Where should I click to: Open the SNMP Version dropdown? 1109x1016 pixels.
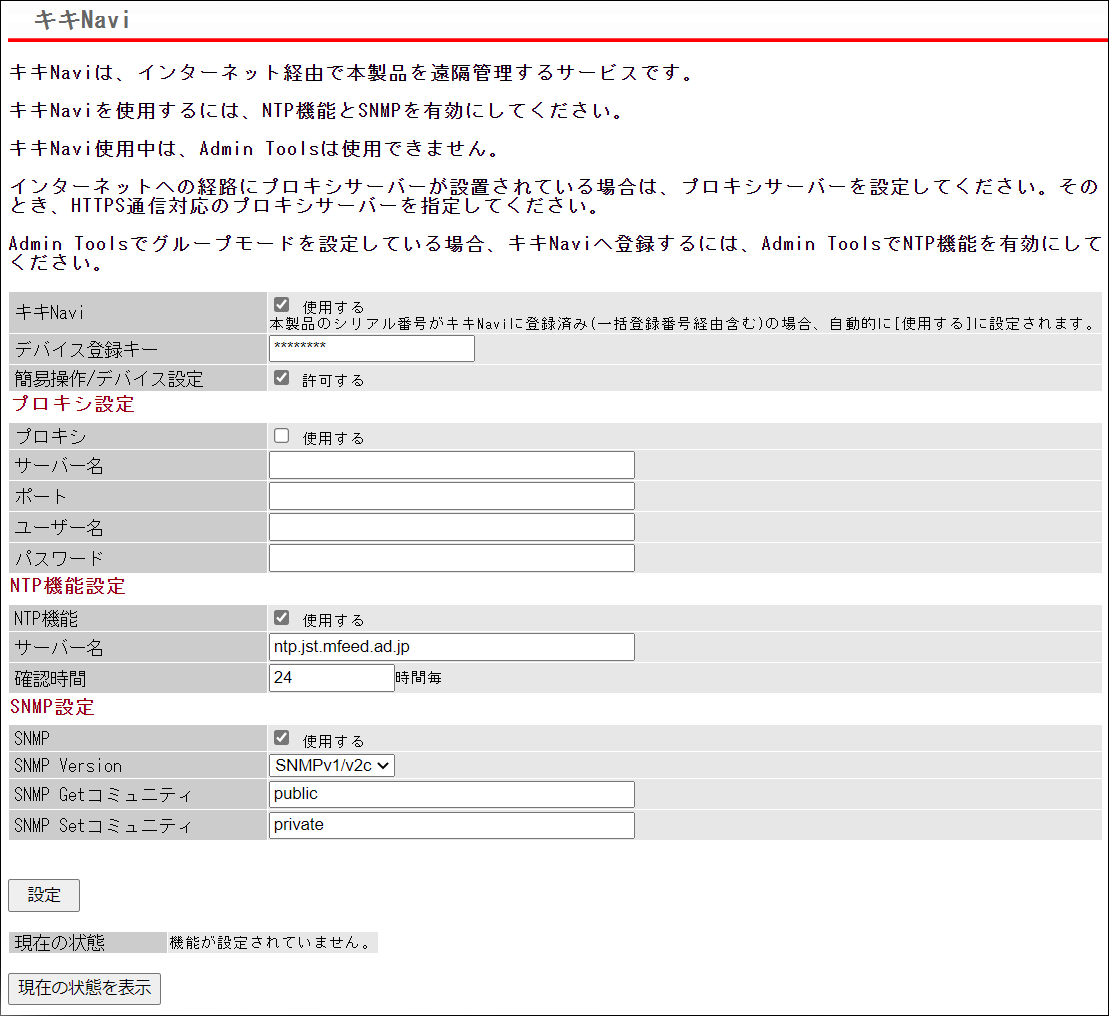point(332,765)
